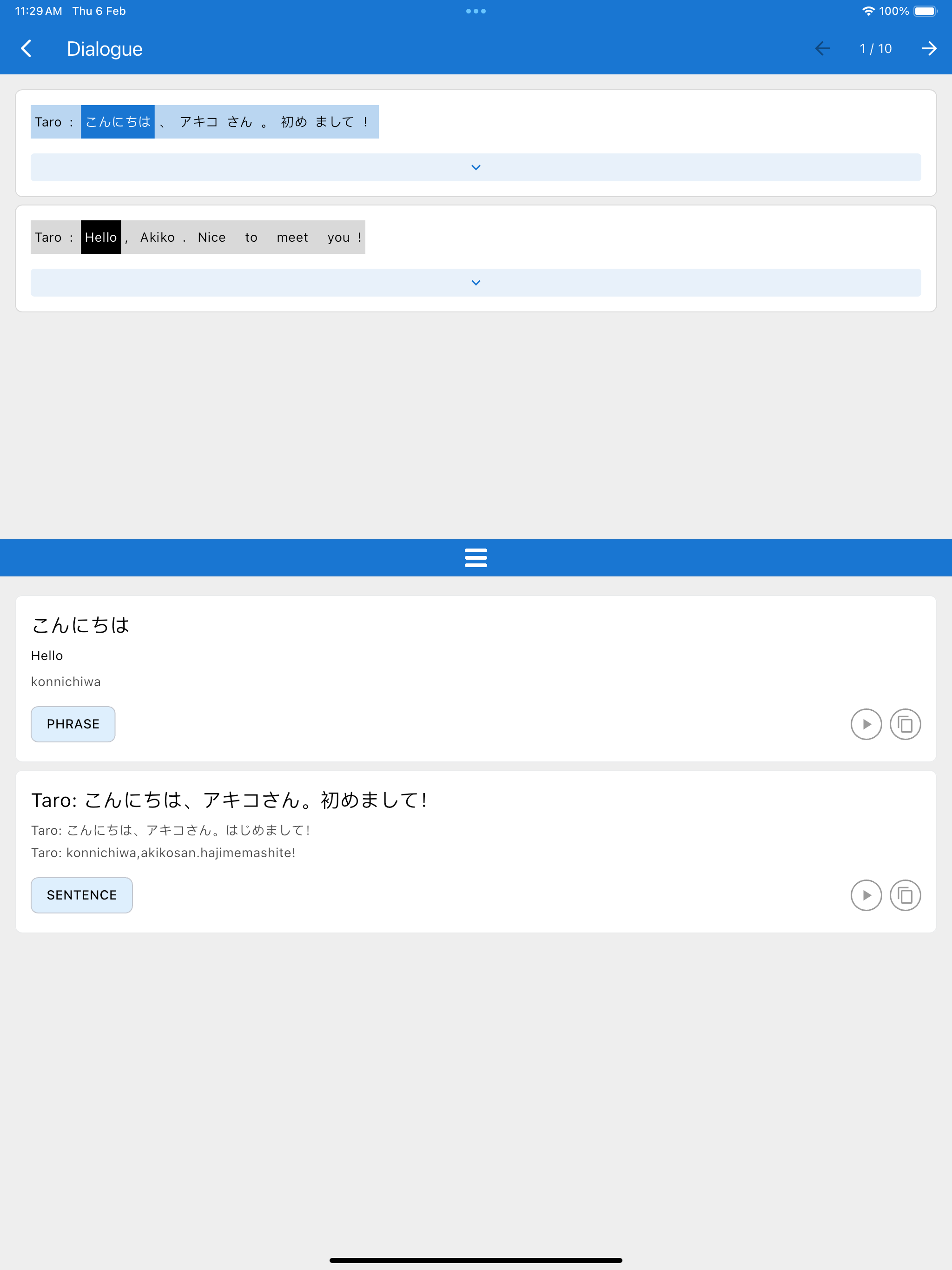Expand the English translation details chevron
952x1270 pixels.
476,283
